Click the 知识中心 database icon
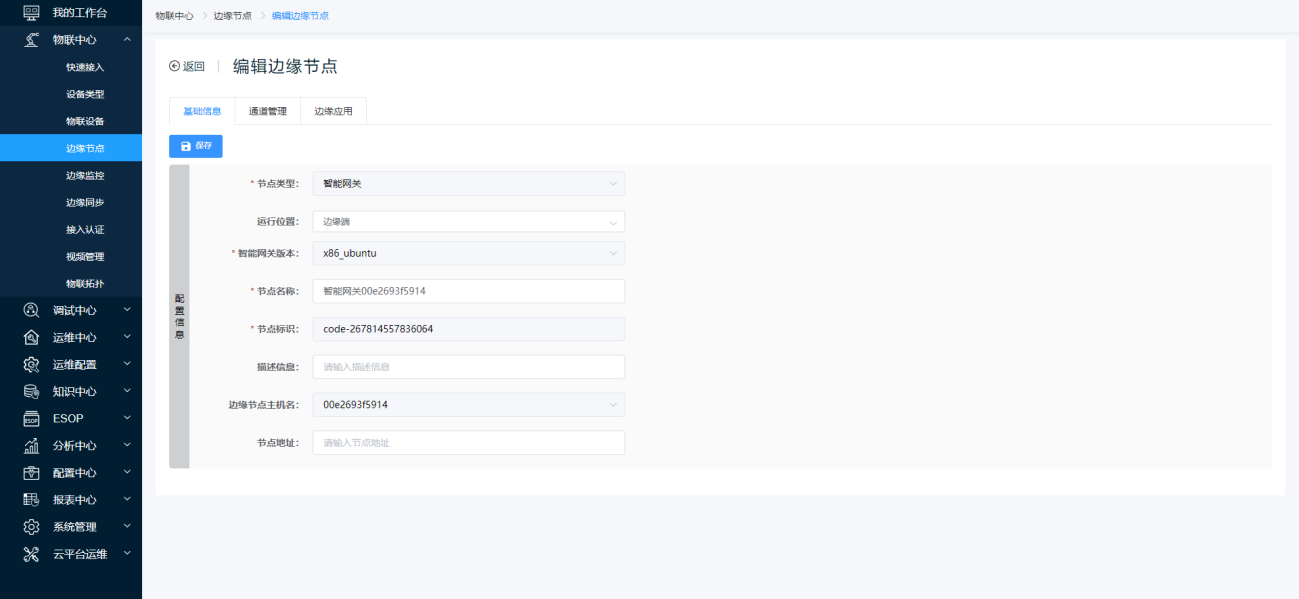1299x599 pixels. coord(31,392)
